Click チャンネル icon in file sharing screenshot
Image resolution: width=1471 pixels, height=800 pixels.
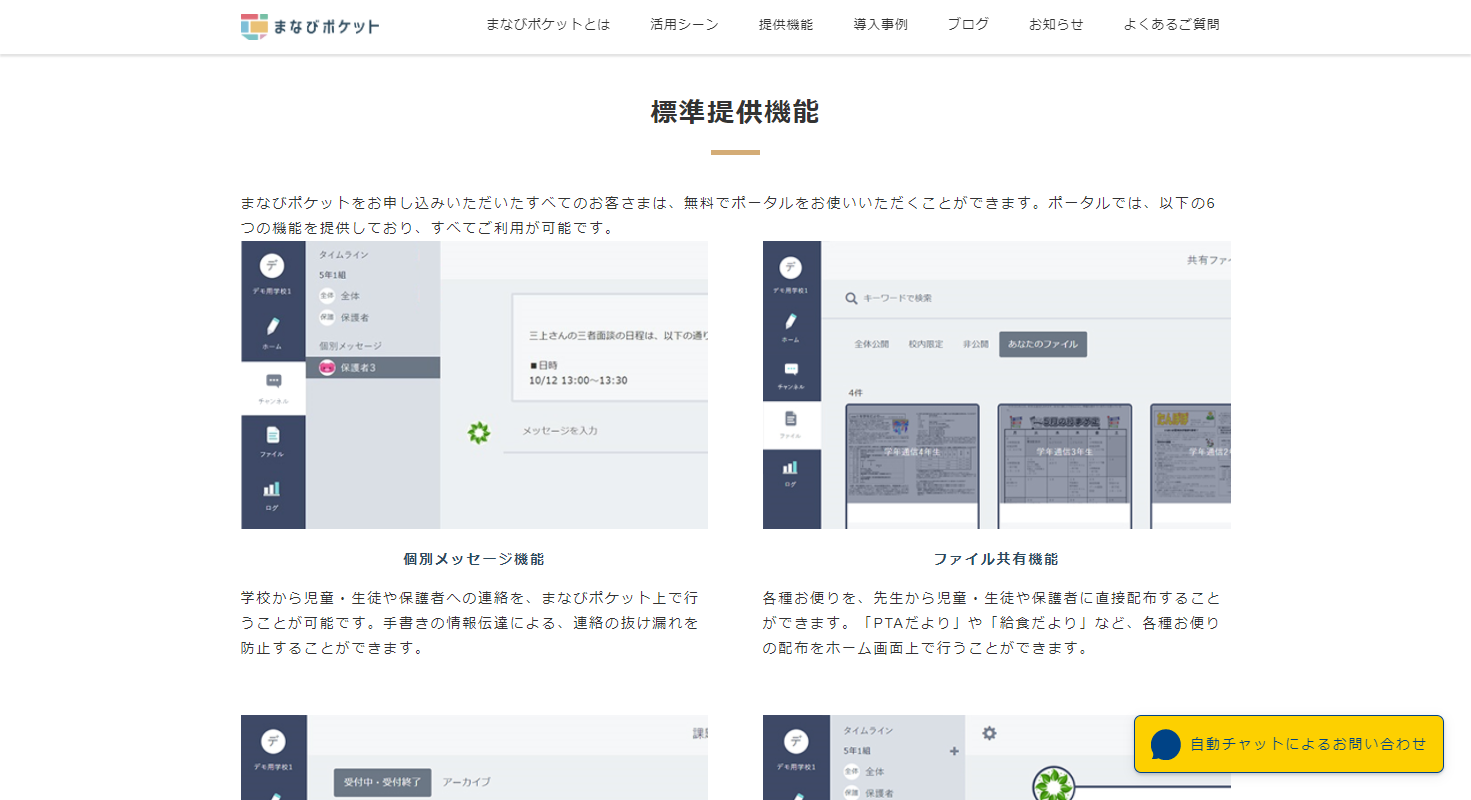(791, 370)
